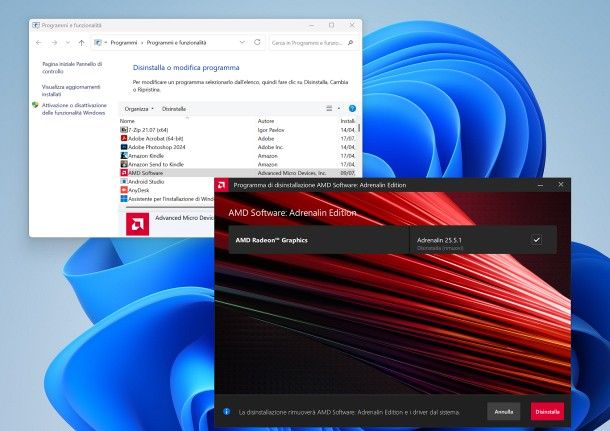Click the AMD logo in uninstaller title bar
610x431 pixels.
223,185
